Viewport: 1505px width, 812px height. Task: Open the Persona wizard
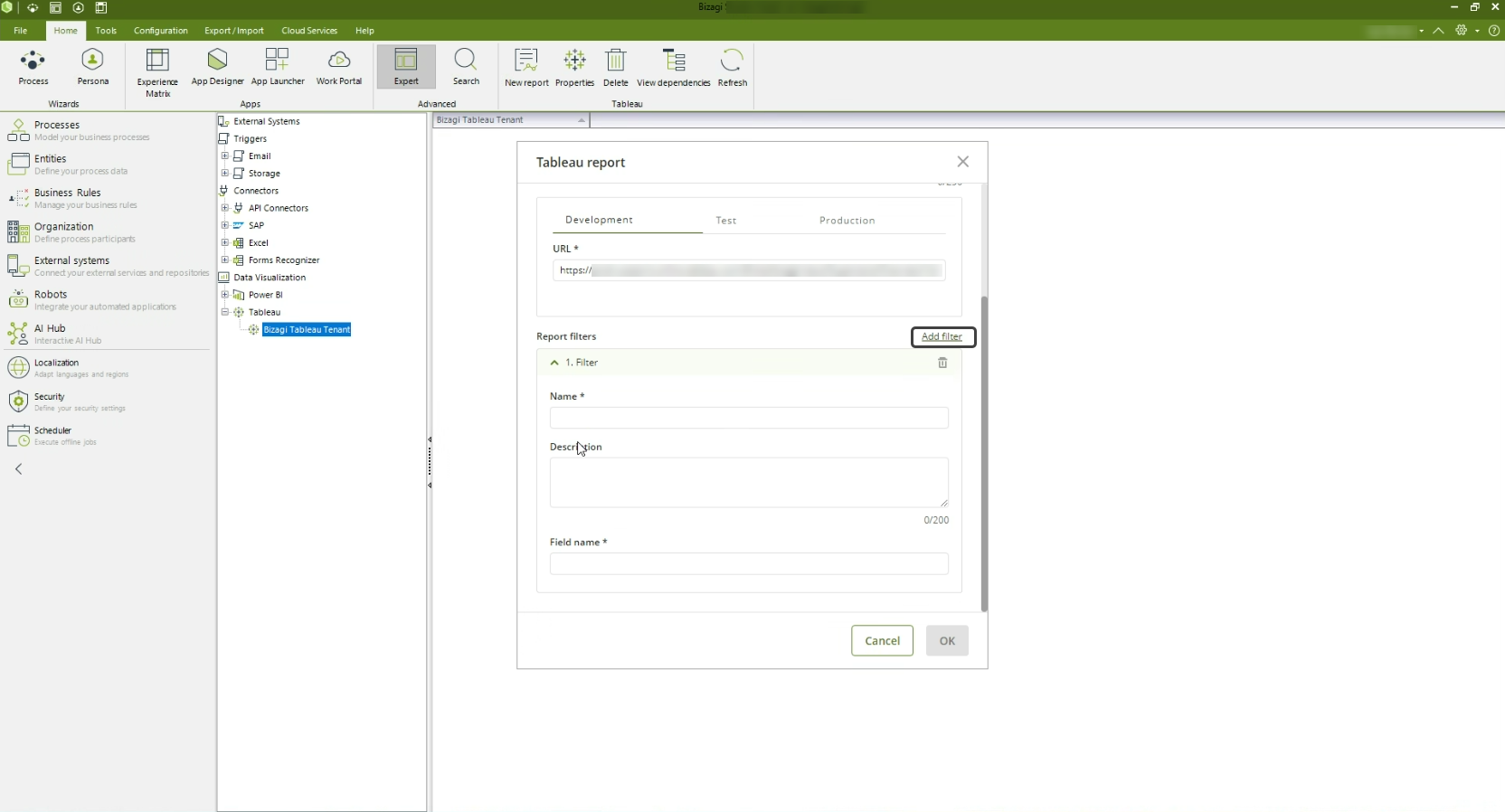point(92,68)
